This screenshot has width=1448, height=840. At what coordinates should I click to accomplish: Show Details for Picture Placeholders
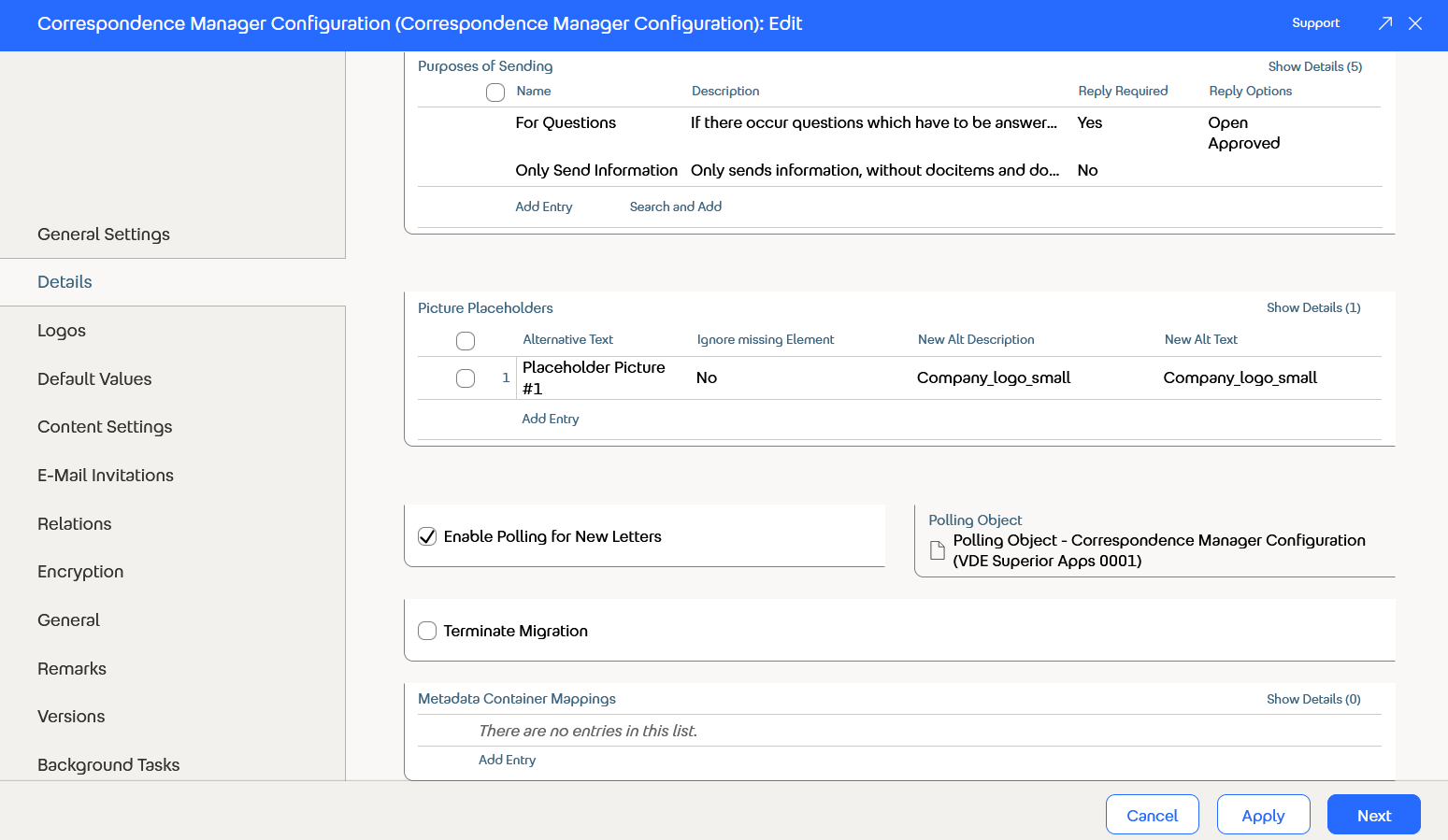(x=1312, y=307)
